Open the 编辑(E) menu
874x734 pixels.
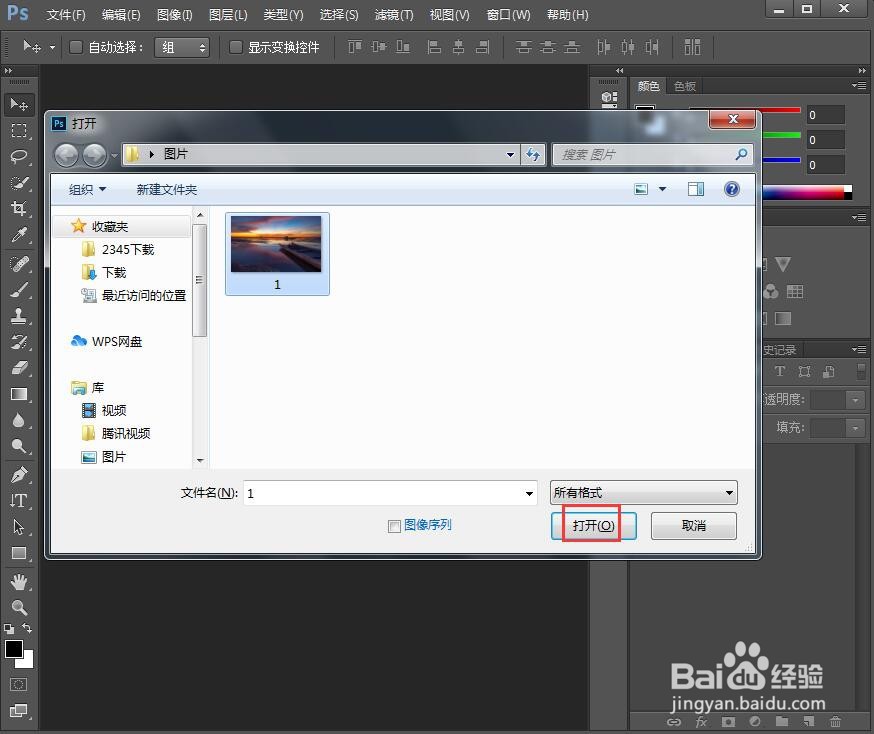click(x=121, y=15)
